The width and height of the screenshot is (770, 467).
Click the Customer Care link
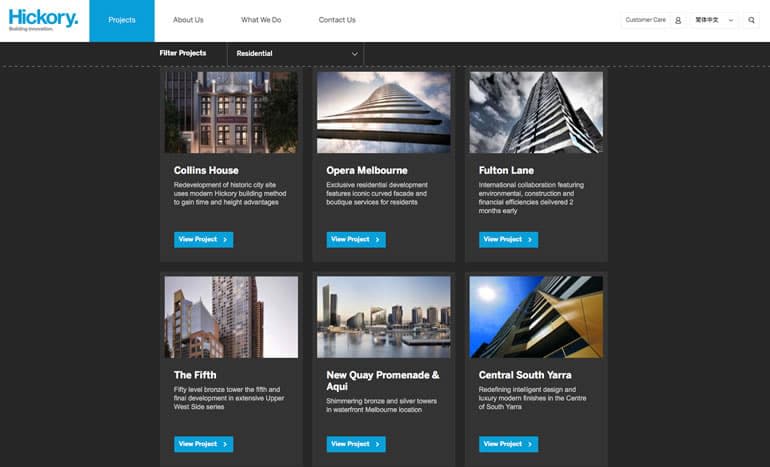point(645,20)
